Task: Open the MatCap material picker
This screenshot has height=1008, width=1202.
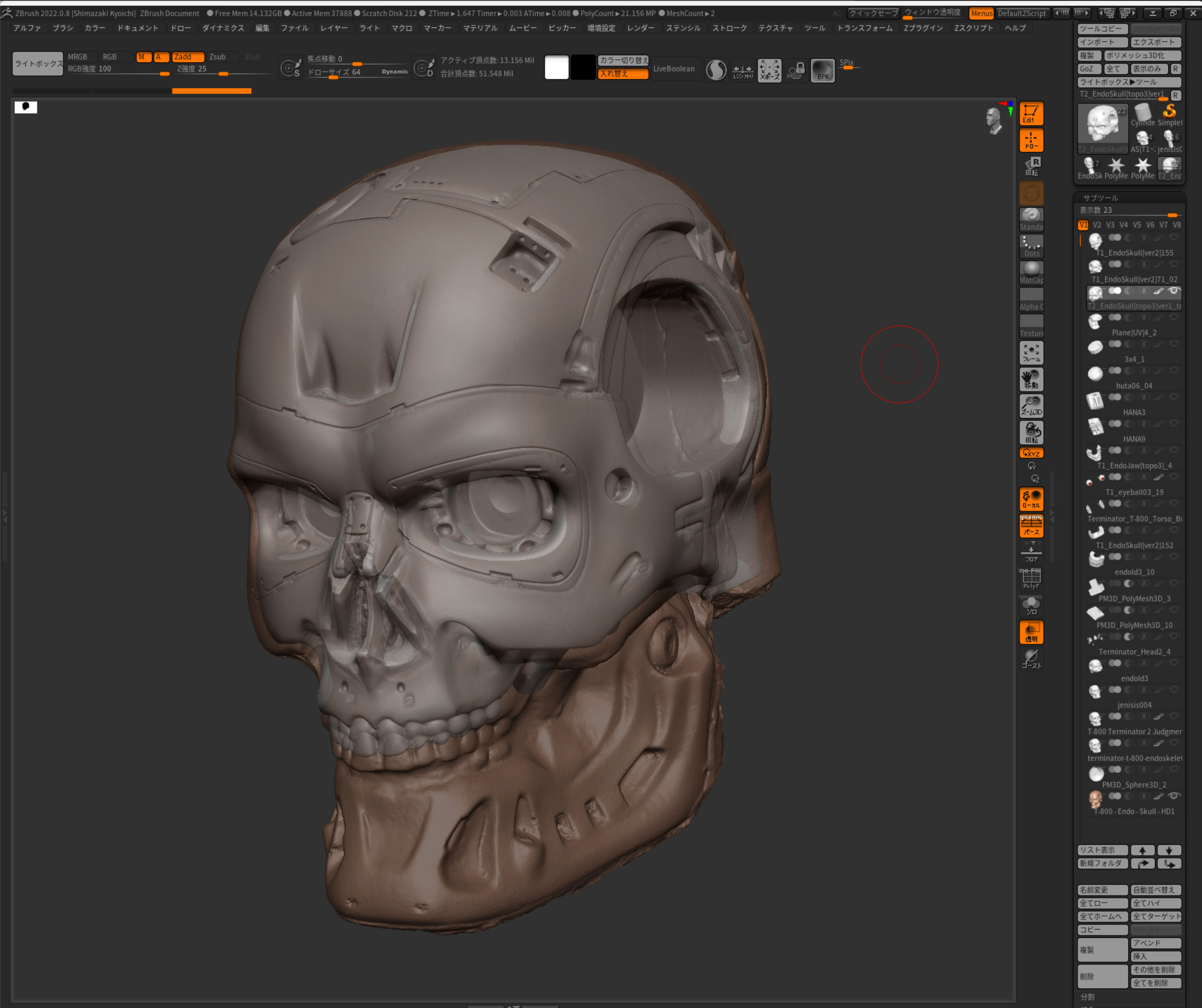Action: pyautogui.click(x=1031, y=273)
